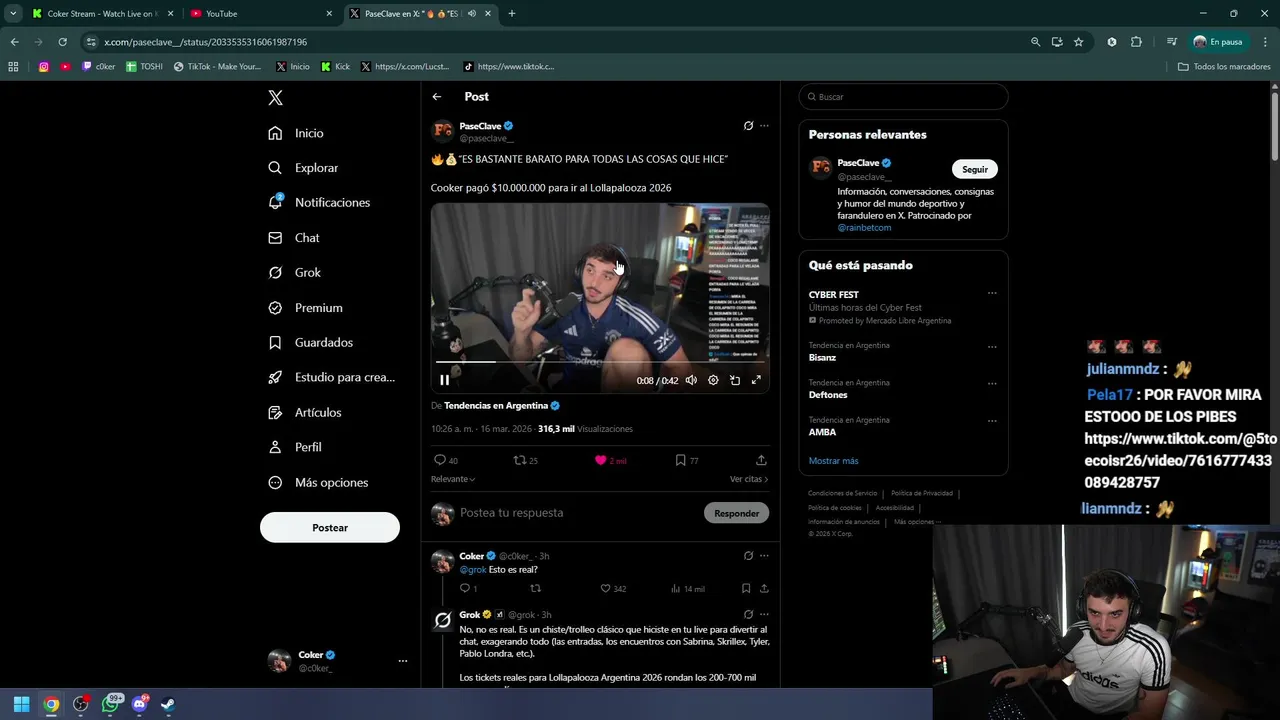Open more options on Grok's reply
The image size is (1280, 720).
[764, 614]
